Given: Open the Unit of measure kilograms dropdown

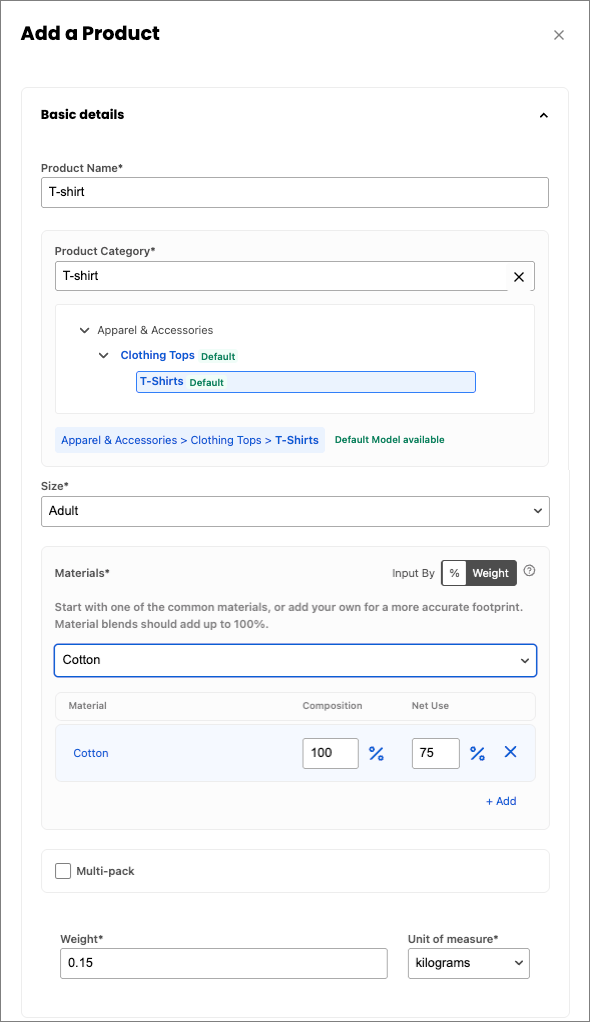Looking at the screenshot, I should (x=469, y=963).
